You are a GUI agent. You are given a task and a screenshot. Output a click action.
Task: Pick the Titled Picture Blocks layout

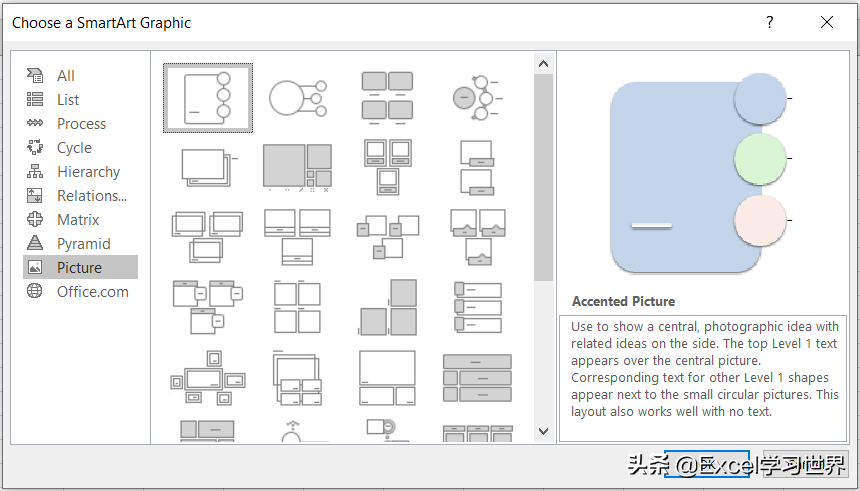[208, 307]
